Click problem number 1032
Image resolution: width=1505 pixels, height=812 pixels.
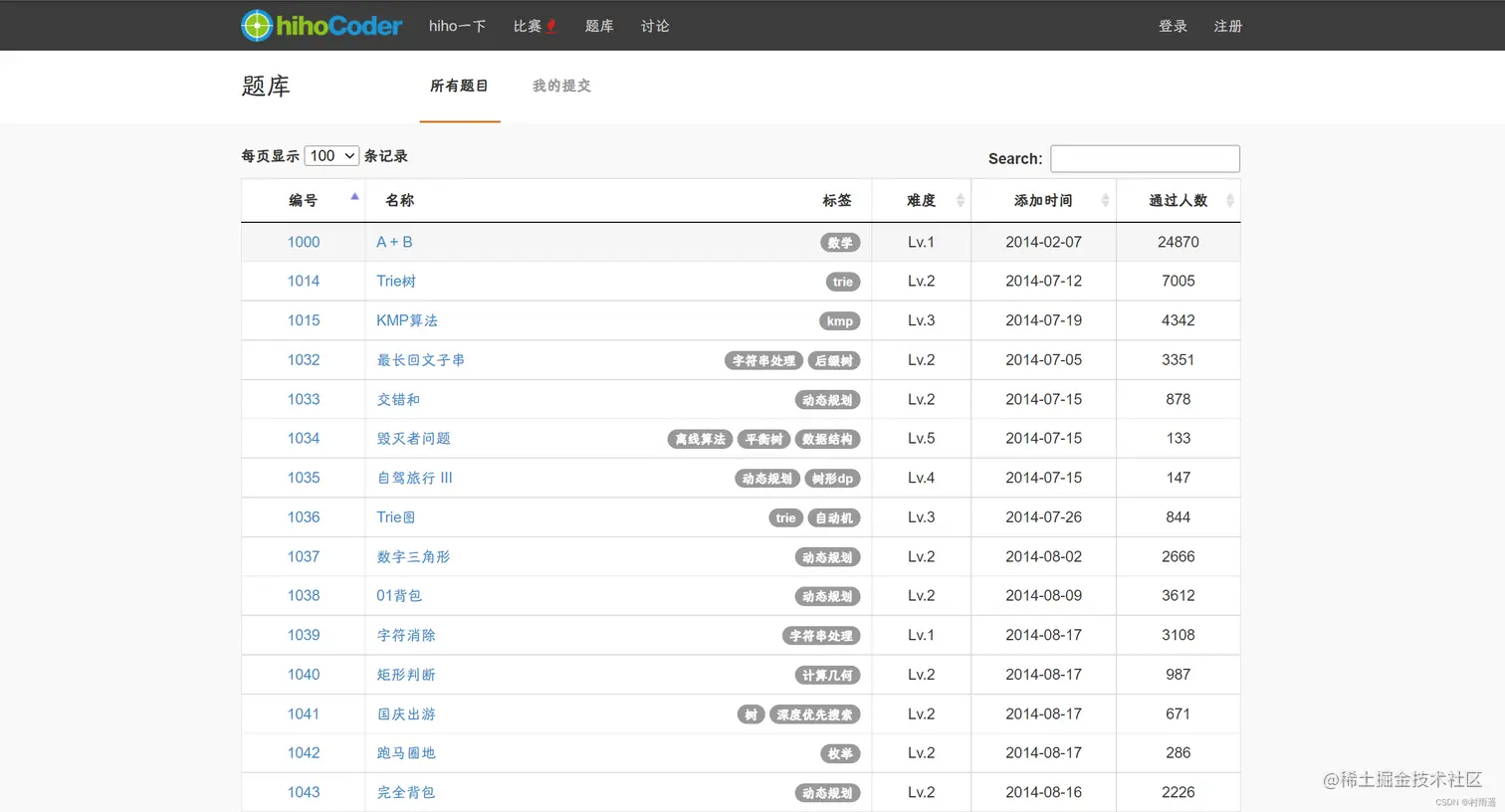point(304,359)
